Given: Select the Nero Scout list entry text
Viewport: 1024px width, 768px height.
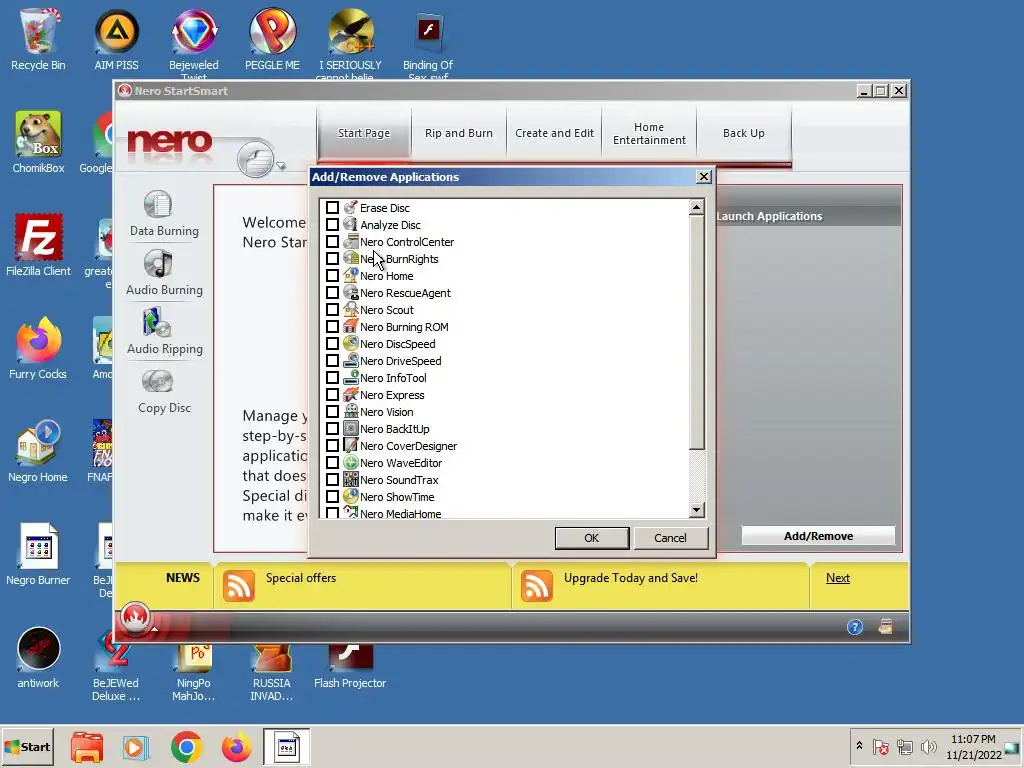Looking at the screenshot, I should (387, 310).
